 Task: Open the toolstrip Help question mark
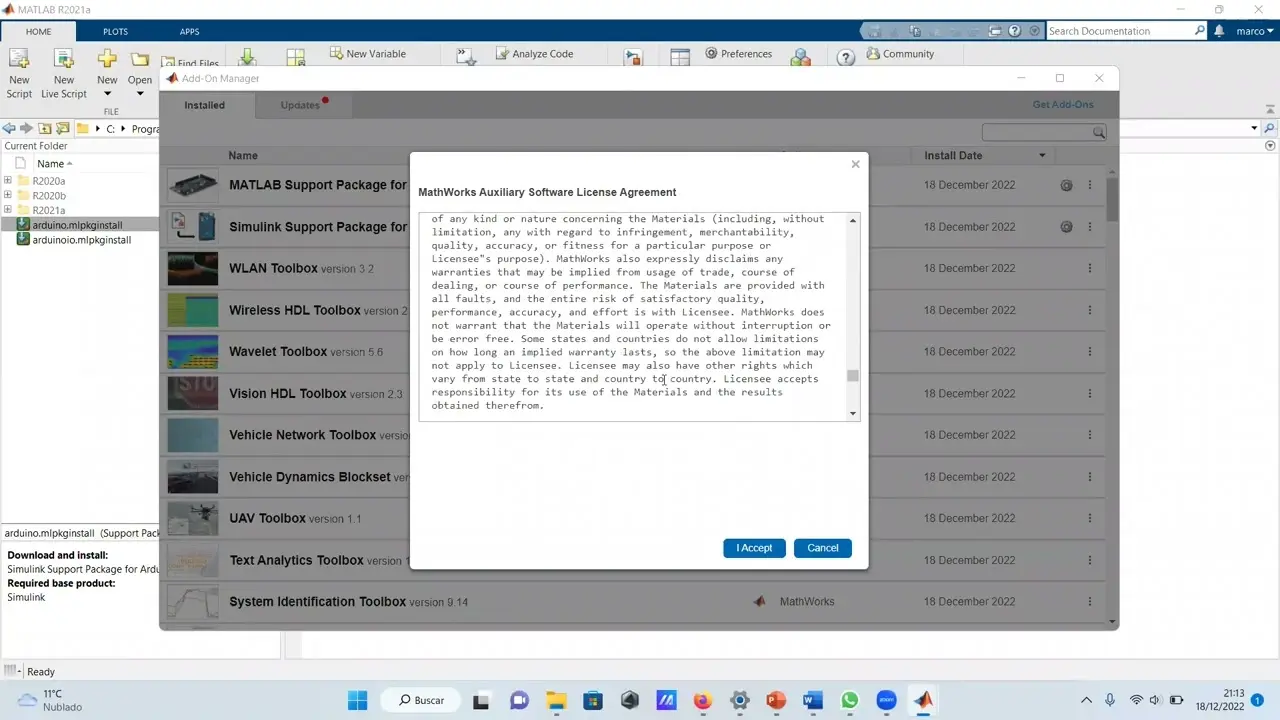[x=845, y=59]
